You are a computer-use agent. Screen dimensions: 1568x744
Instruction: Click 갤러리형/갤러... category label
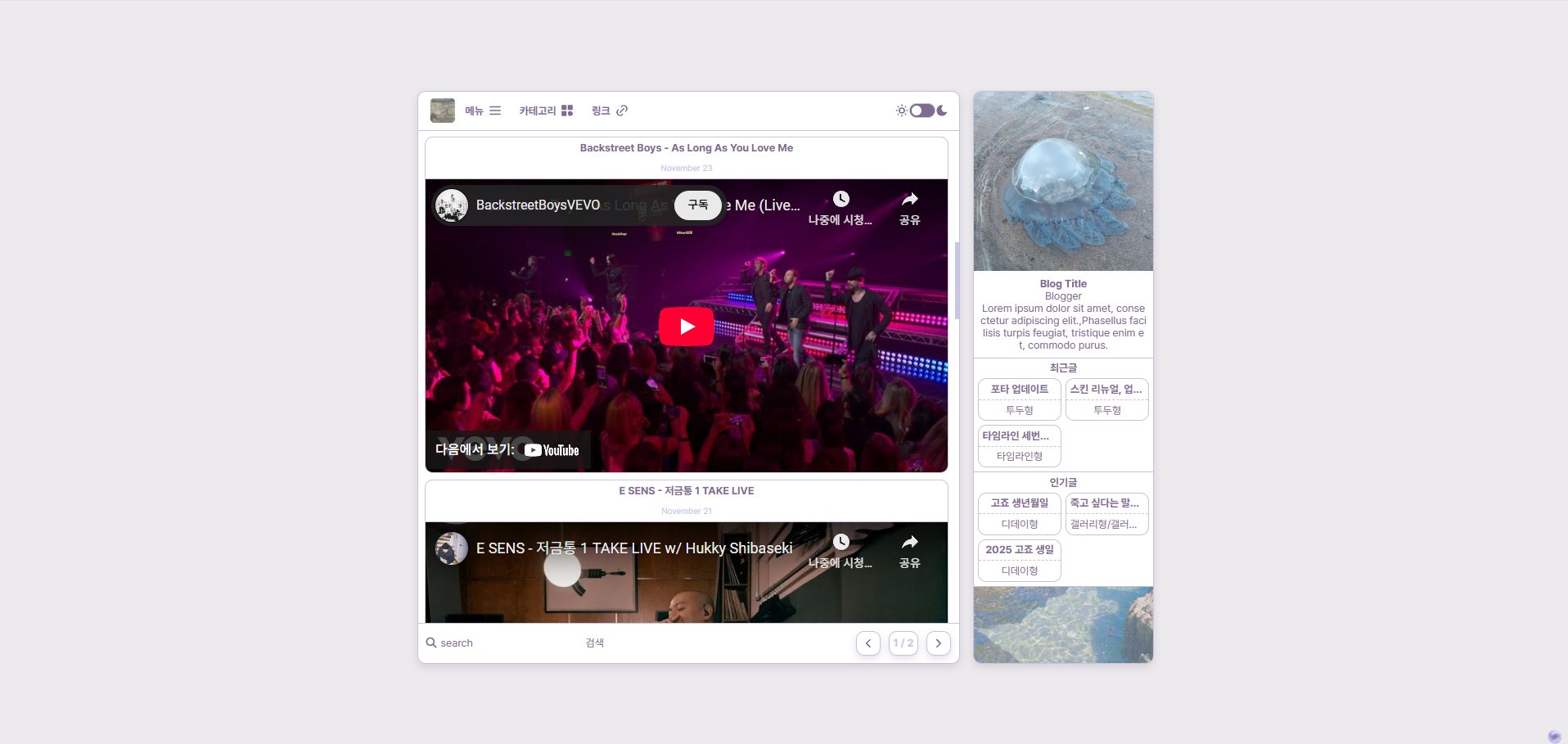[1104, 525]
